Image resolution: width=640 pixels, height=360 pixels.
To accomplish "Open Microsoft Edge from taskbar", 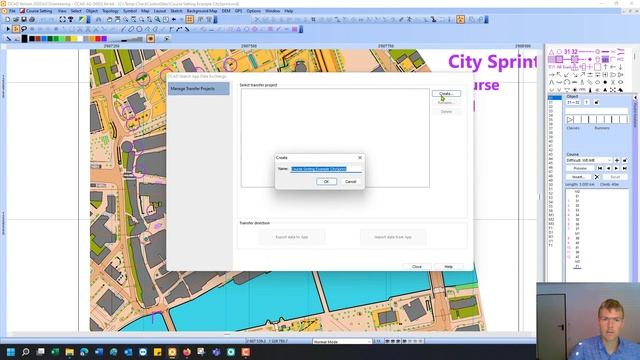I will [84, 352].
